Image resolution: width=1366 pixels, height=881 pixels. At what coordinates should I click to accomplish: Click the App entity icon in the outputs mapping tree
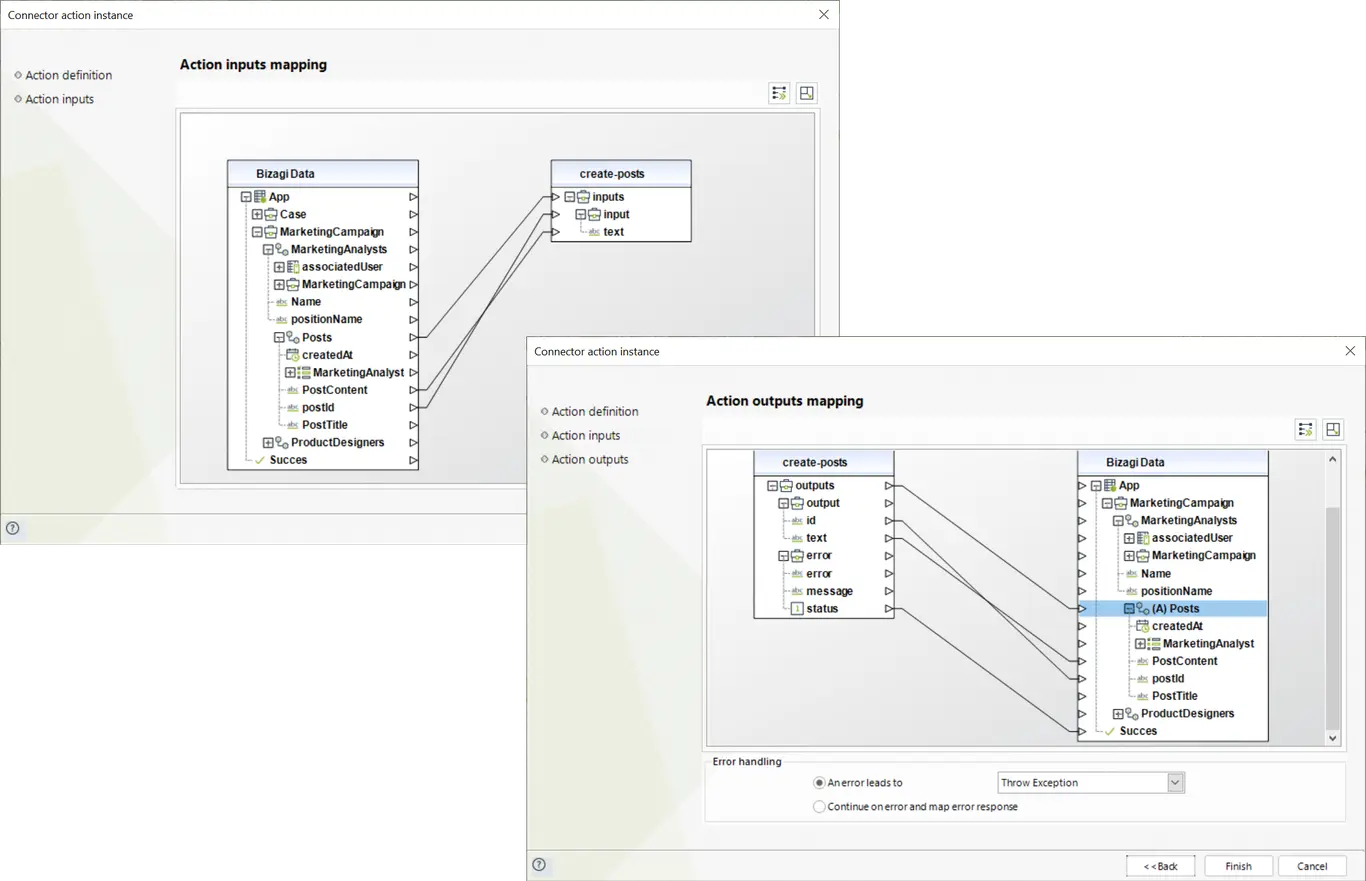[1109, 485]
